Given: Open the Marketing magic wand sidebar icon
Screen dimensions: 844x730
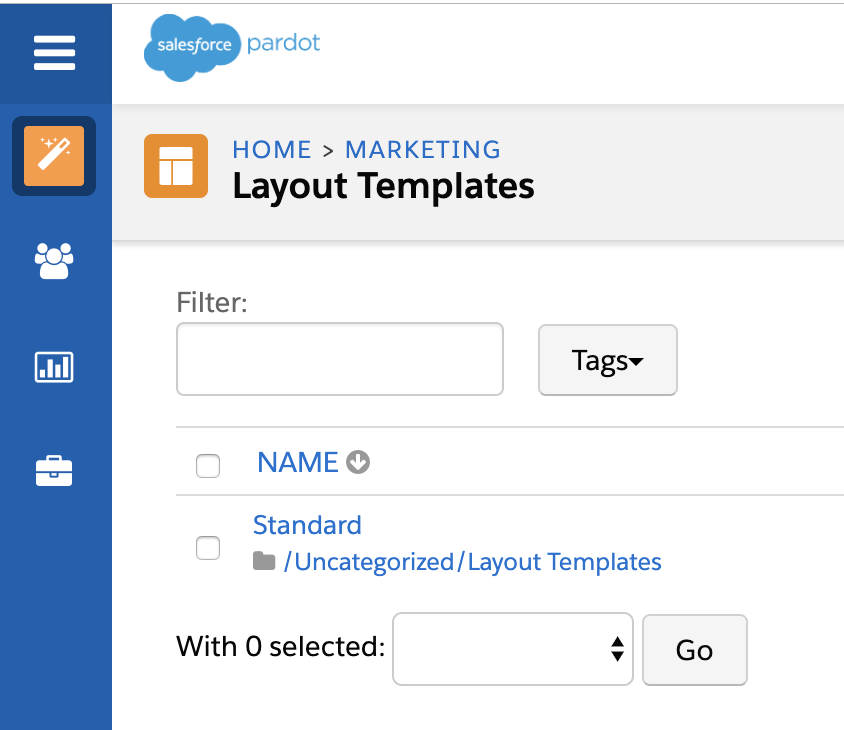Looking at the screenshot, I should tap(54, 156).
